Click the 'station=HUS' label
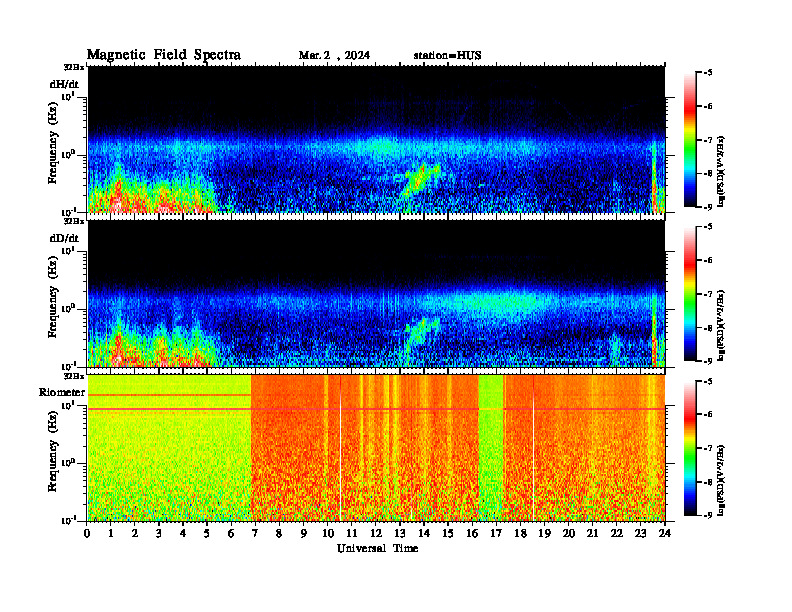Image resolution: width=792 pixels, height=612 pixels. coord(447,56)
